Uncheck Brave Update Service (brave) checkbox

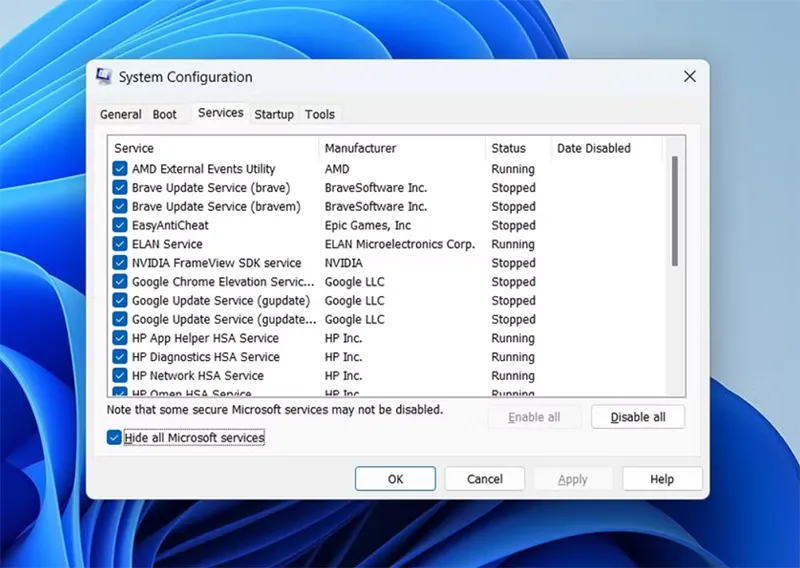click(x=120, y=188)
